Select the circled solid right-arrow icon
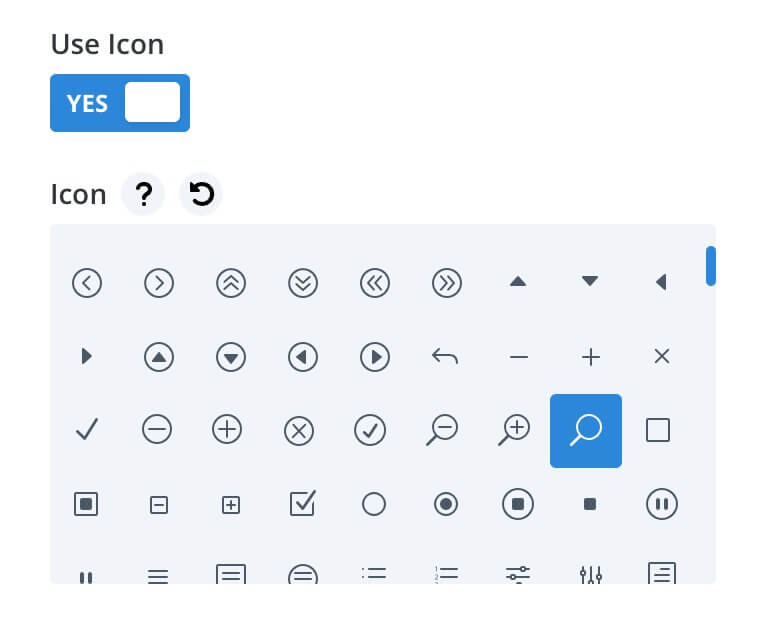 point(375,357)
